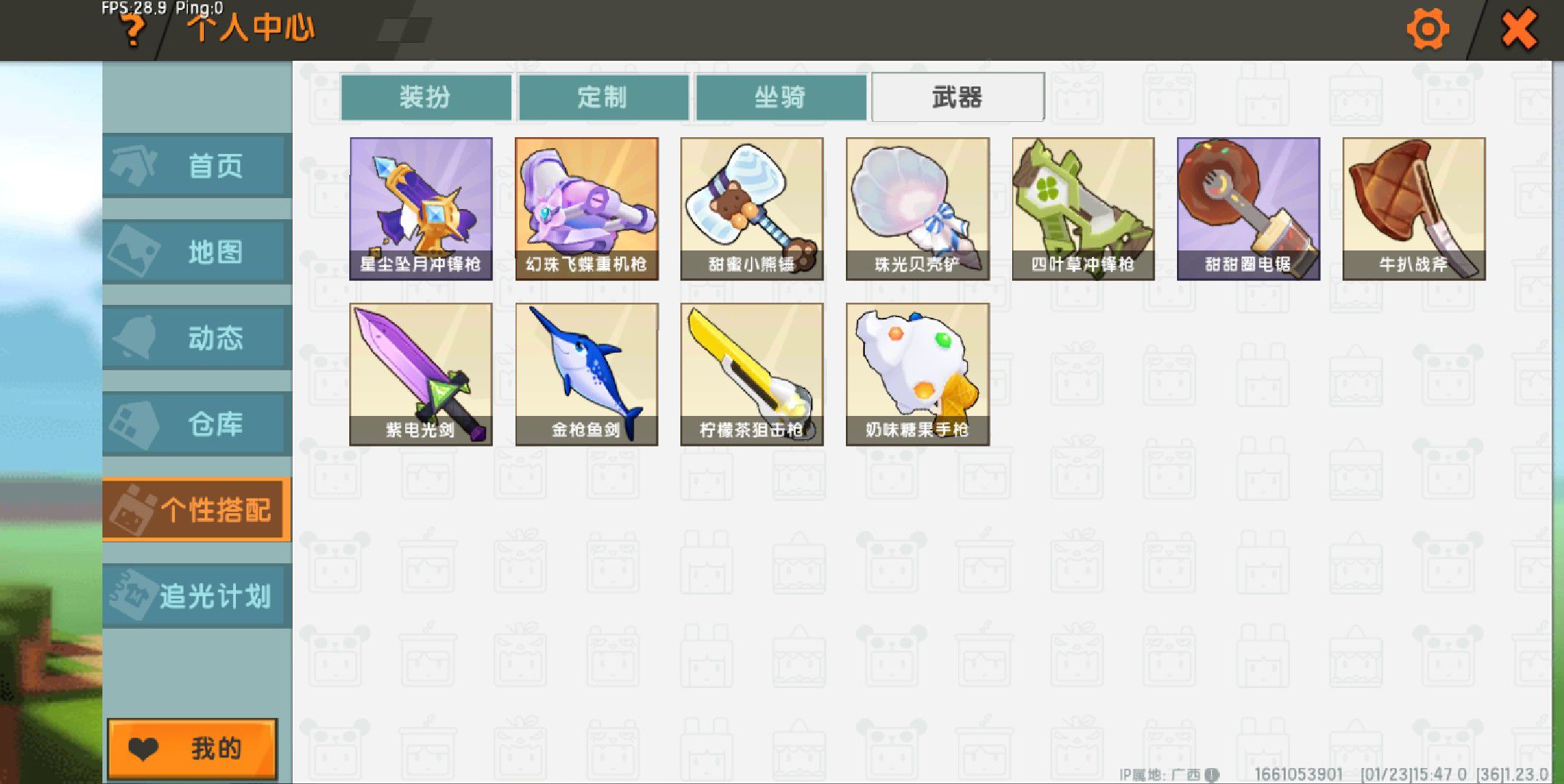Viewport: 1564px width, 784px height.
Task: Switch to the 装扮 tab
Action: coord(426,97)
